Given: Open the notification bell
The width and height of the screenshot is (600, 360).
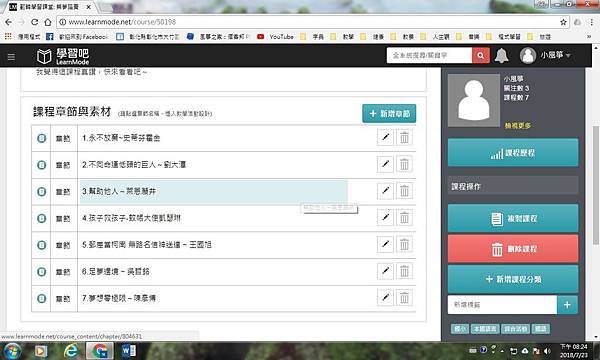Looking at the screenshot, I should tap(501, 56).
